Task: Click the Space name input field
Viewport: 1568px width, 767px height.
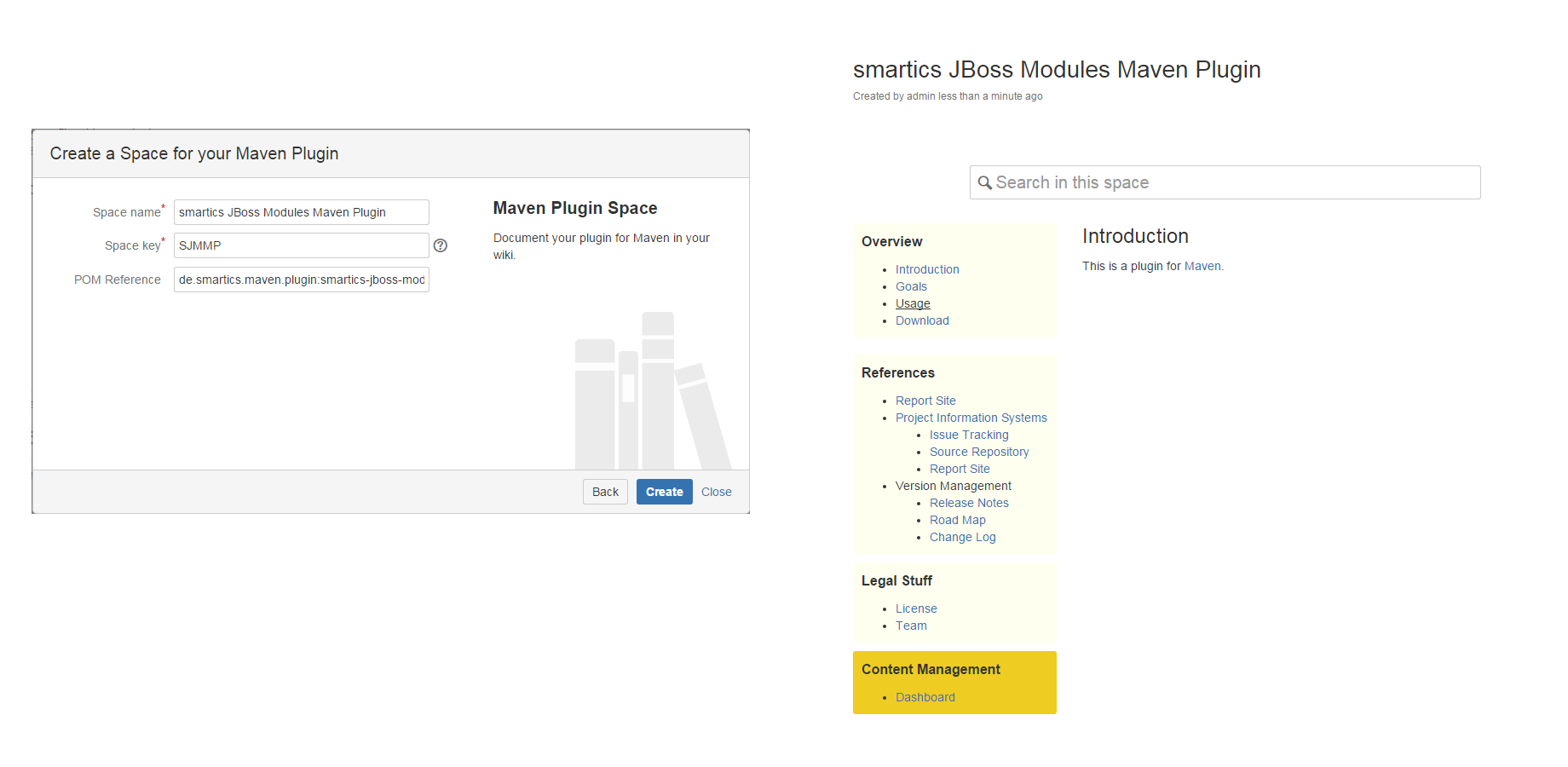Action: [x=302, y=212]
